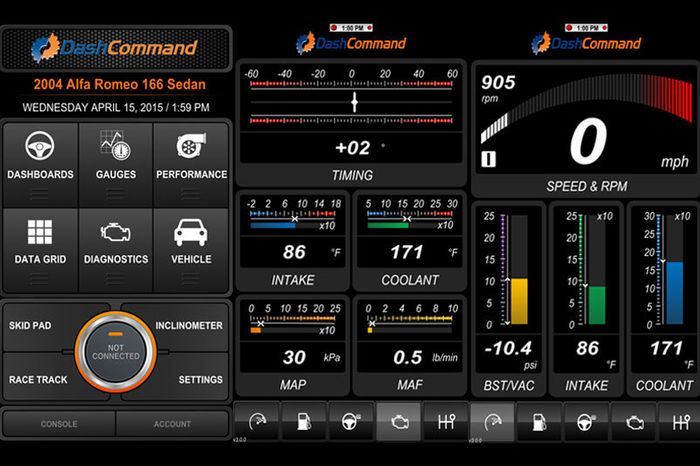Click the DASHBOARDS label text
Image resolution: width=700 pixels, height=466 pixels.
click(40, 175)
